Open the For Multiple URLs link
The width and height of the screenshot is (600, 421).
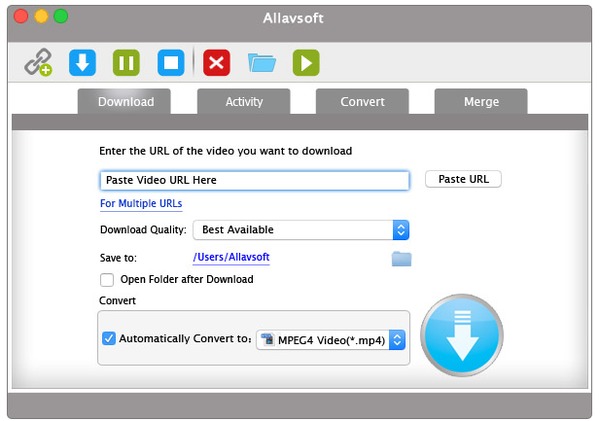(x=141, y=204)
